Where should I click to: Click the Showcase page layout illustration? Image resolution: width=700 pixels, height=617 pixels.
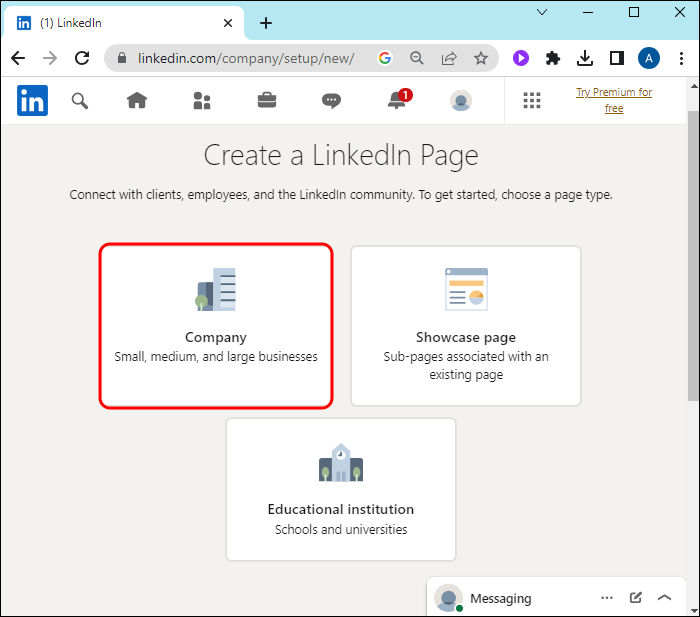(467, 289)
